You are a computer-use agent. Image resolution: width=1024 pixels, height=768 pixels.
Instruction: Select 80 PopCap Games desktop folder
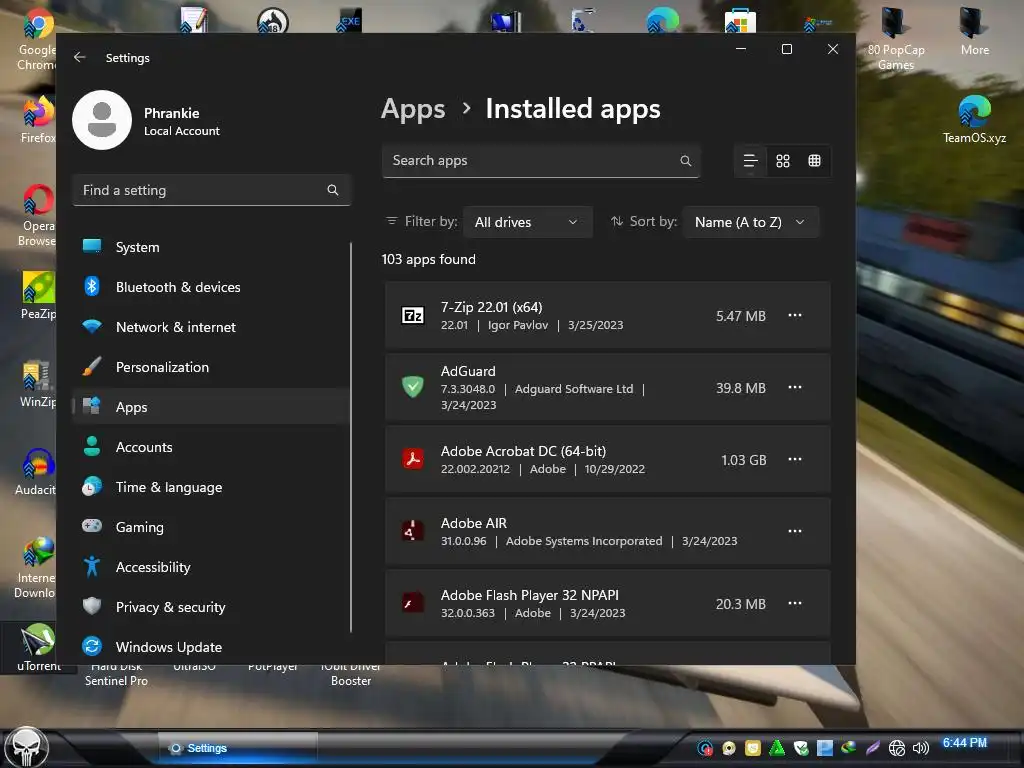(895, 39)
